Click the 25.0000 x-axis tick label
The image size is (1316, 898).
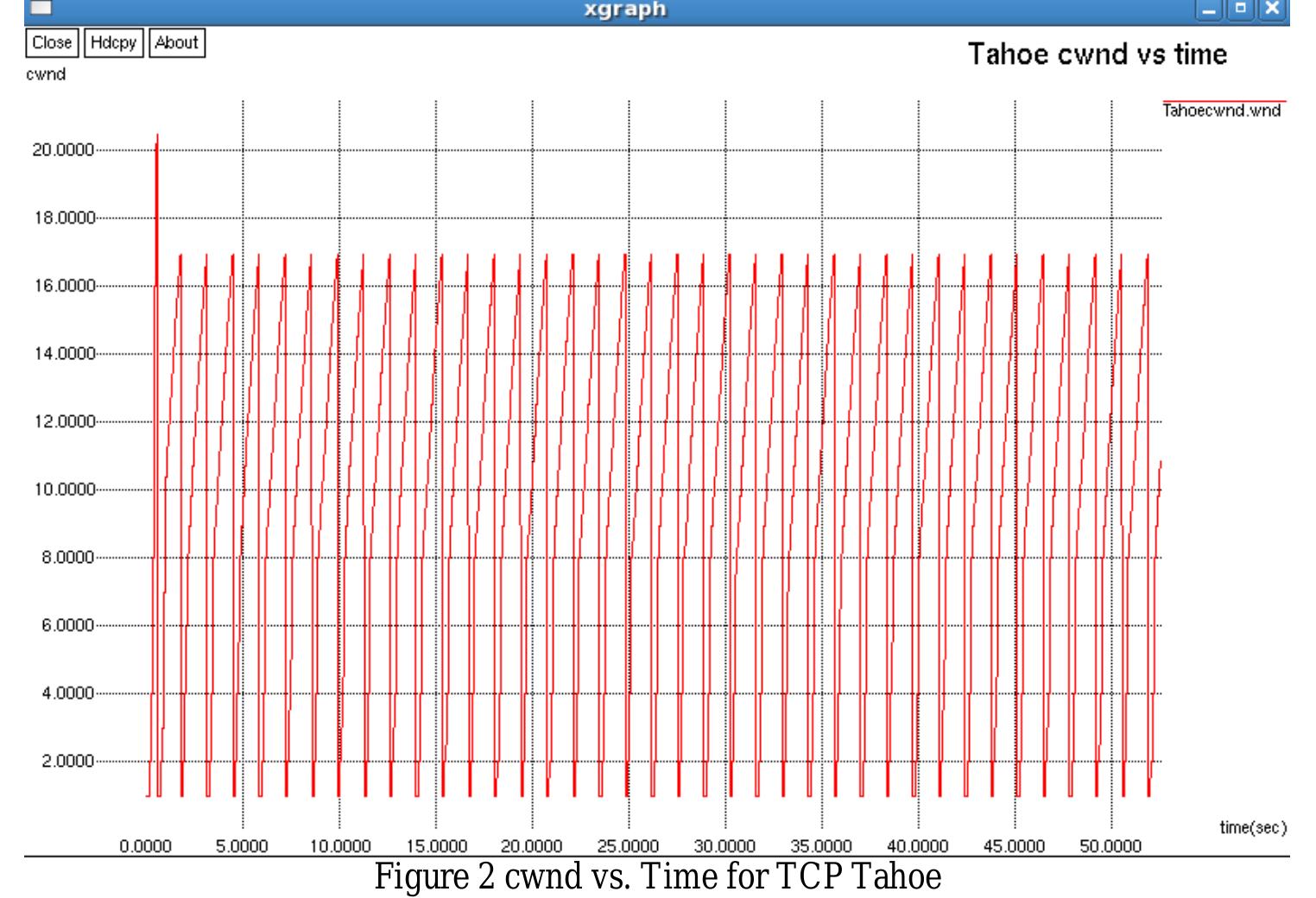point(629,846)
